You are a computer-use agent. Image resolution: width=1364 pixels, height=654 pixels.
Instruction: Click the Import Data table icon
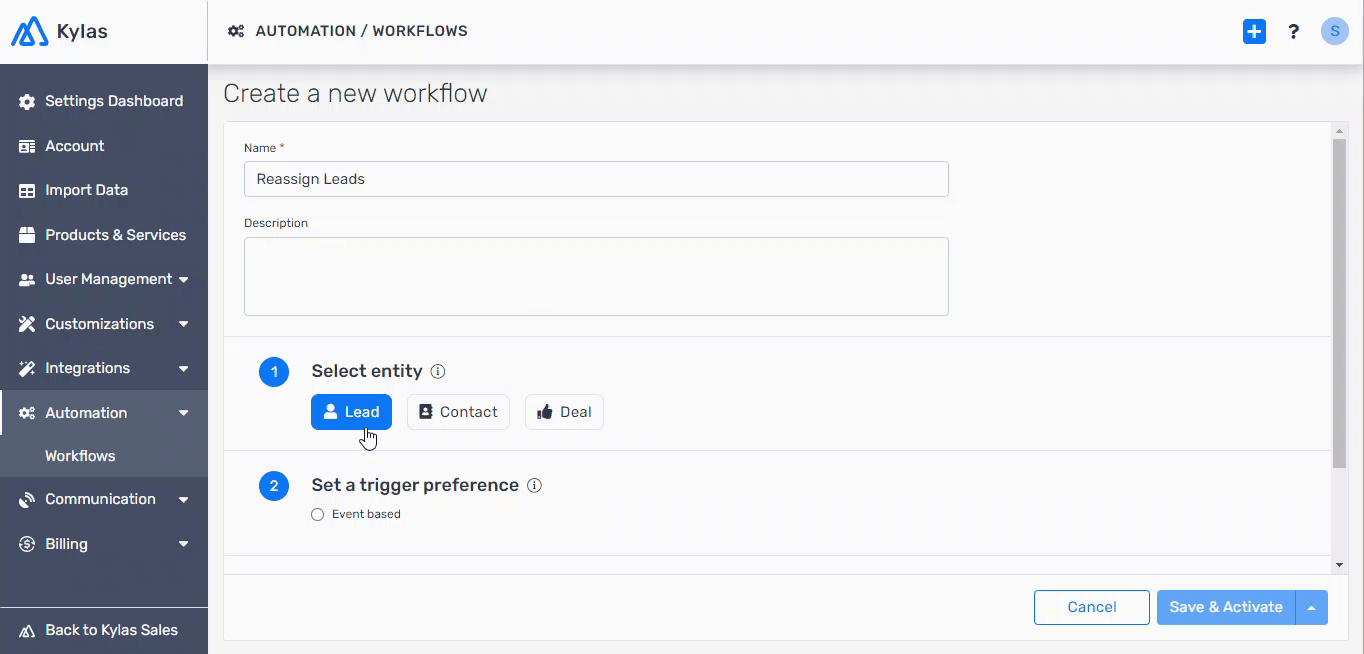(x=27, y=191)
